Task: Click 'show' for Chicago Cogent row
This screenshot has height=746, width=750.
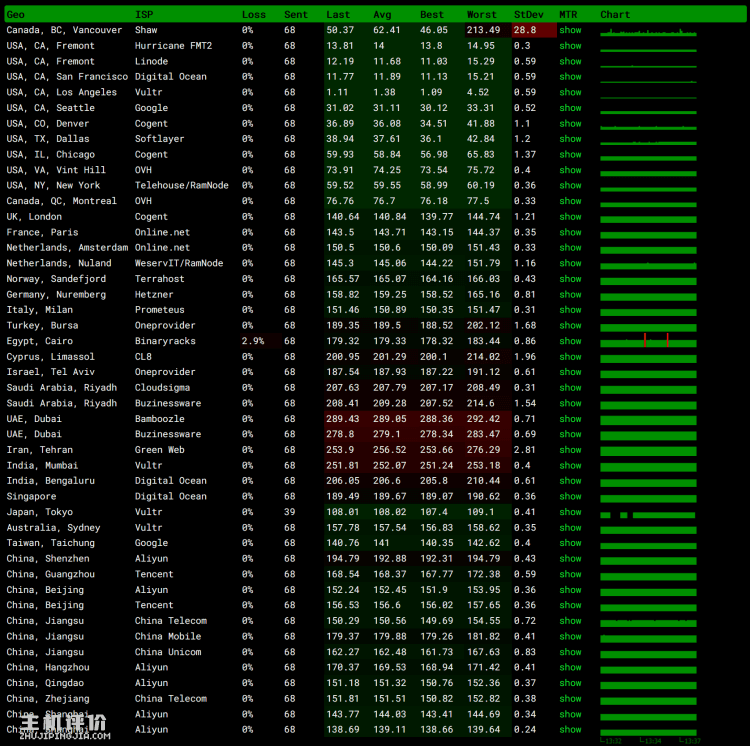Action: pos(570,154)
